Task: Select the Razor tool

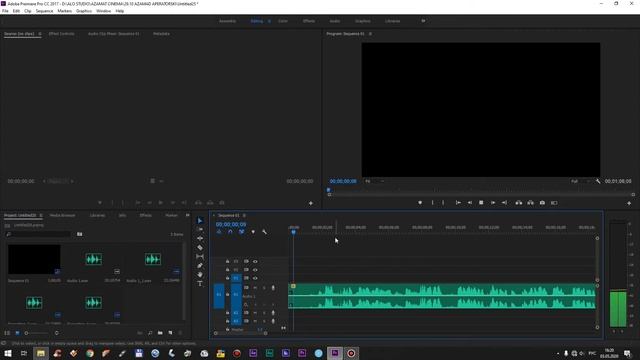Action: (200, 247)
